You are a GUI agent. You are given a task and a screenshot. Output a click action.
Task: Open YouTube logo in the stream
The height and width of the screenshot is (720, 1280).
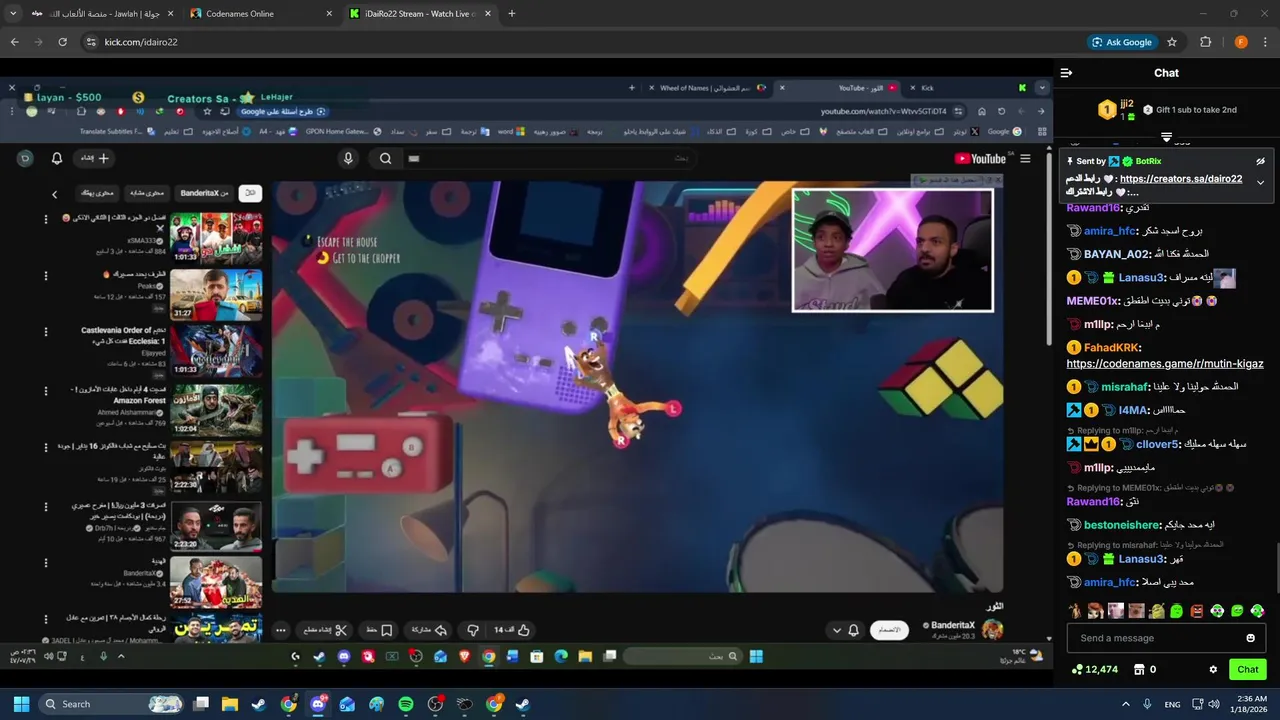(x=981, y=159)
